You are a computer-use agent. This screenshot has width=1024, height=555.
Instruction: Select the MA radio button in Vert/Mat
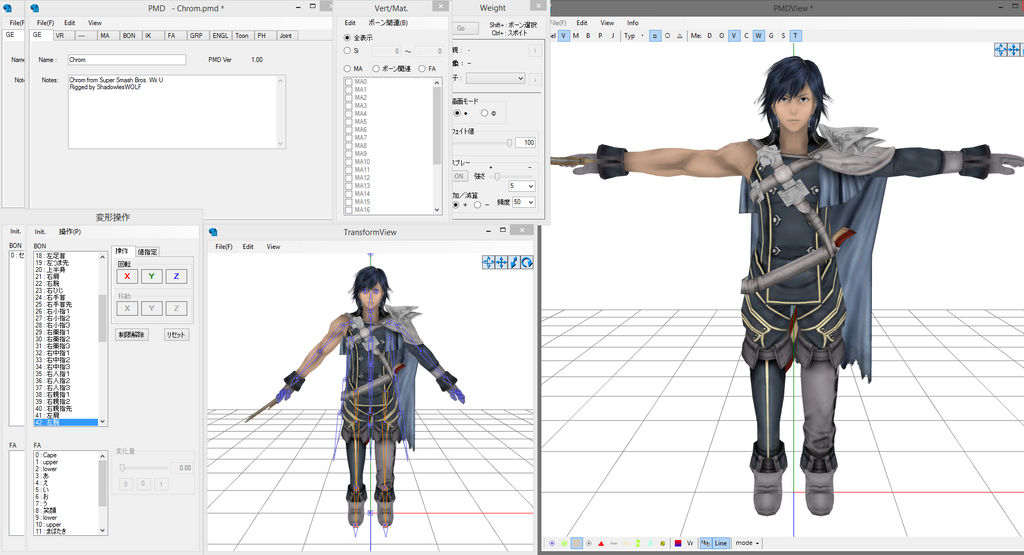(347, 69)
